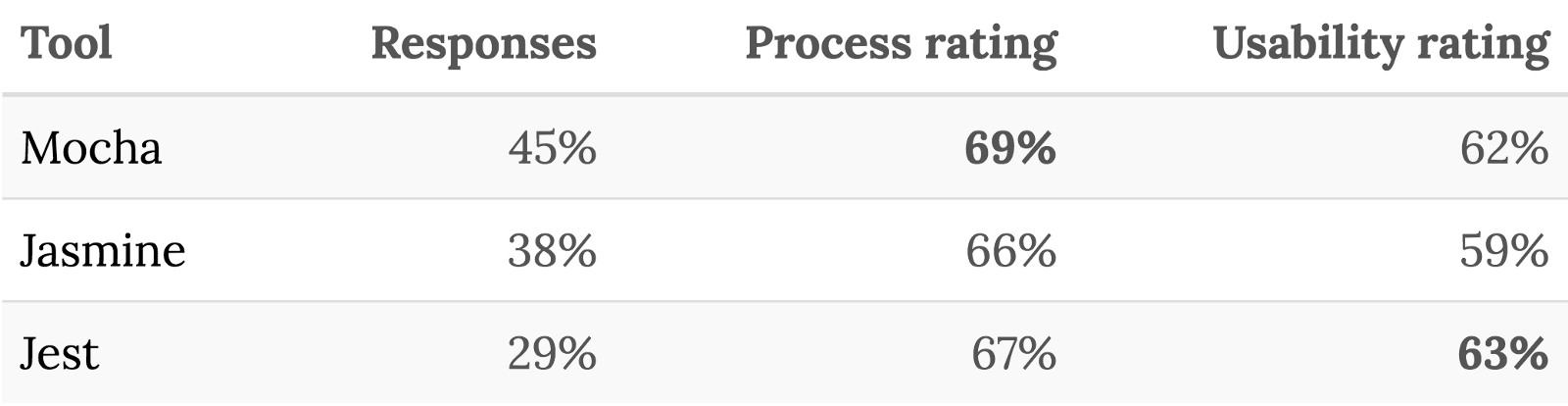Click the bold 69% process rating
Viewport: 1568px width, 406px height.
click(x=1010, y=148)
